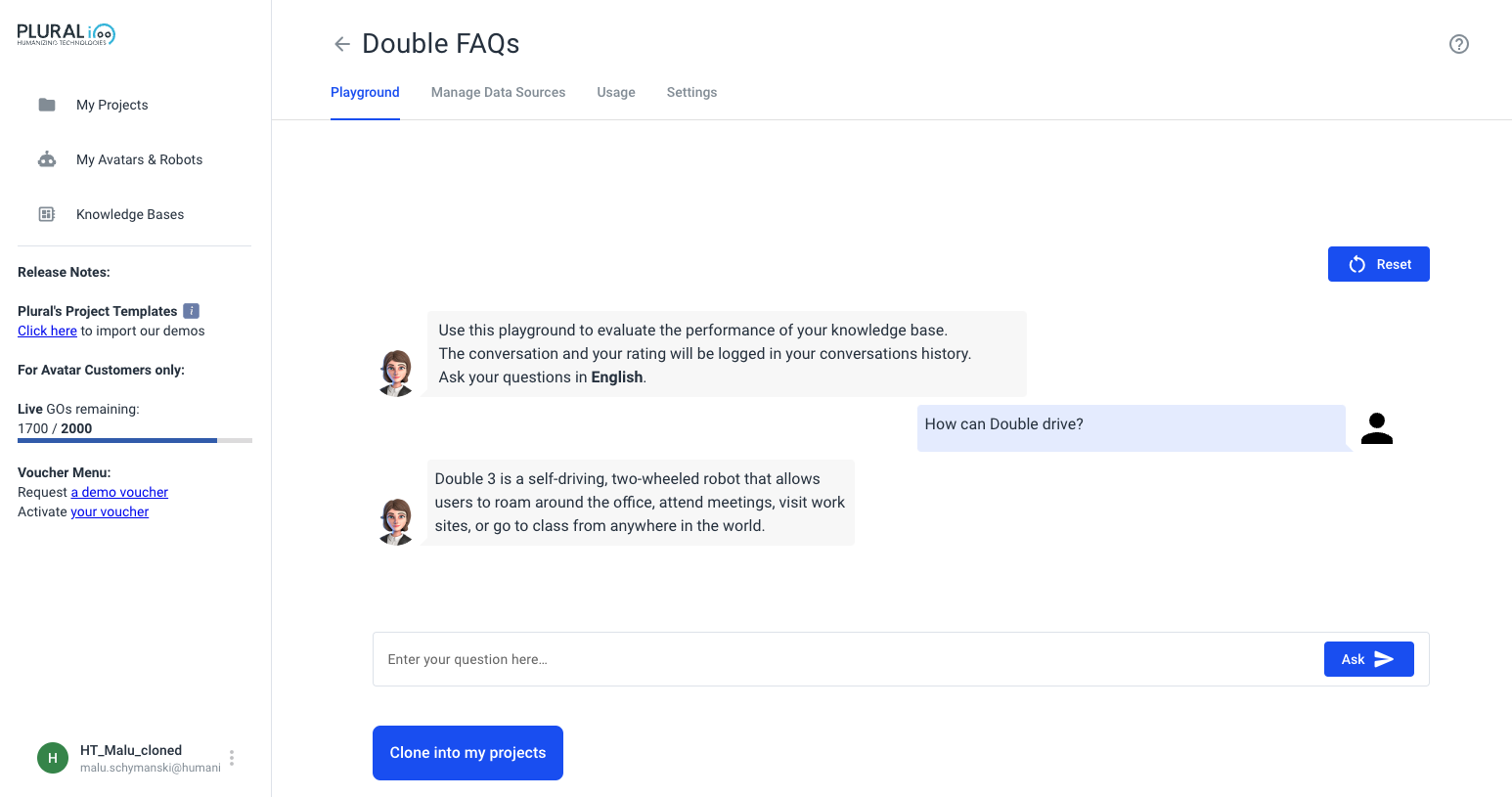The width and height of the screenshot is (1512, 797).
Task: Click the Double FAQs page title
Action: 441,44
